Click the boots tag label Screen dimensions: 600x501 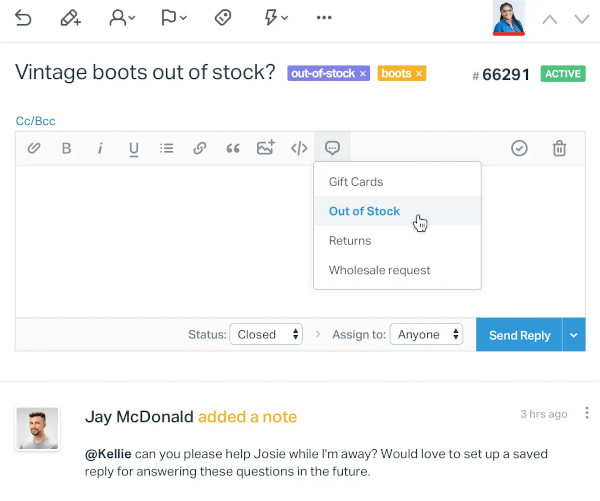(x=396, y=73)
